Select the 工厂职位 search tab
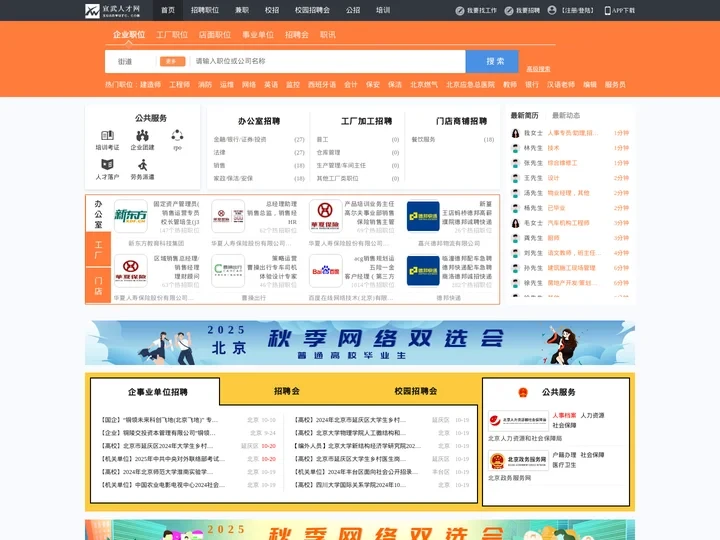 pos(172,34)
